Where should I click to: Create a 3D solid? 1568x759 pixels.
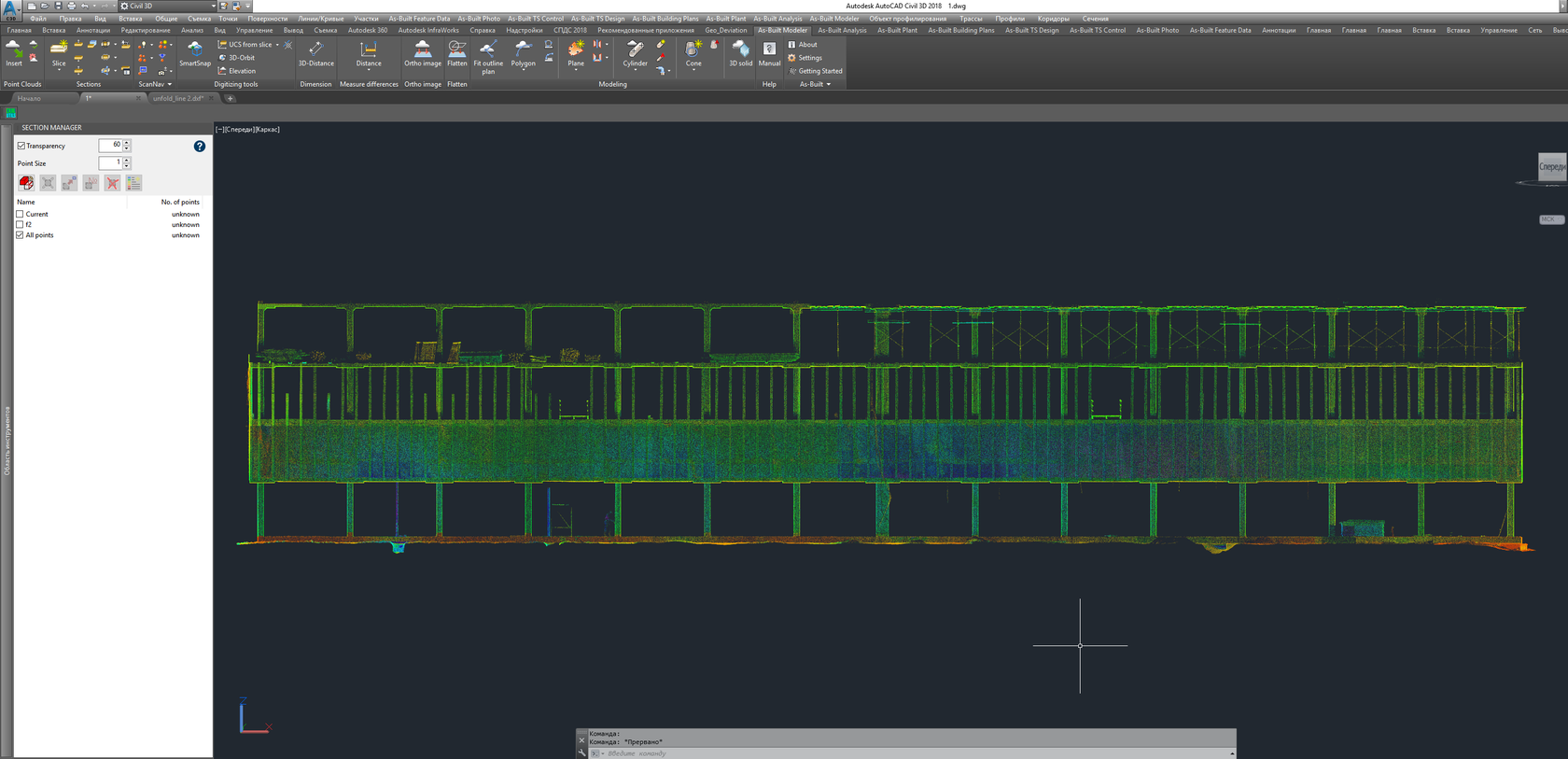point(741,53)
